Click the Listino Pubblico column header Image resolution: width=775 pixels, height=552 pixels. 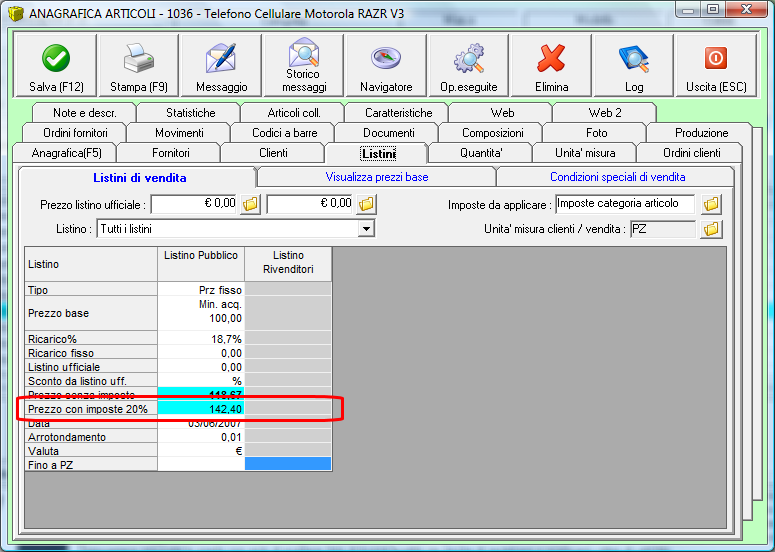point(201,264)
